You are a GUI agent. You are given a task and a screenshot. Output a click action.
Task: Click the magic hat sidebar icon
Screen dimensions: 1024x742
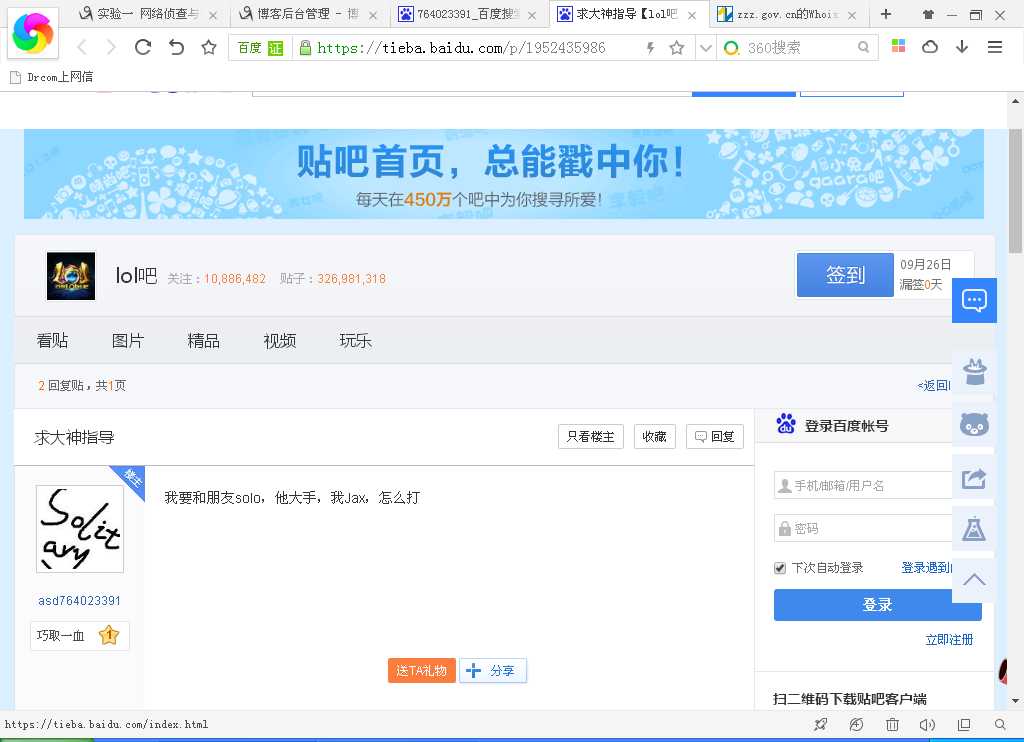[974, 372]
